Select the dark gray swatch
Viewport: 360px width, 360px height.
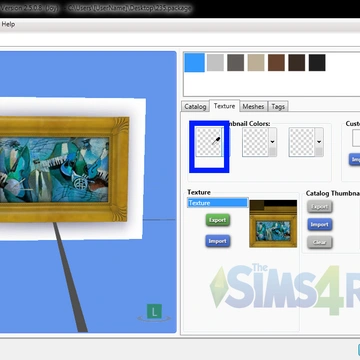[x=235, y=63]
